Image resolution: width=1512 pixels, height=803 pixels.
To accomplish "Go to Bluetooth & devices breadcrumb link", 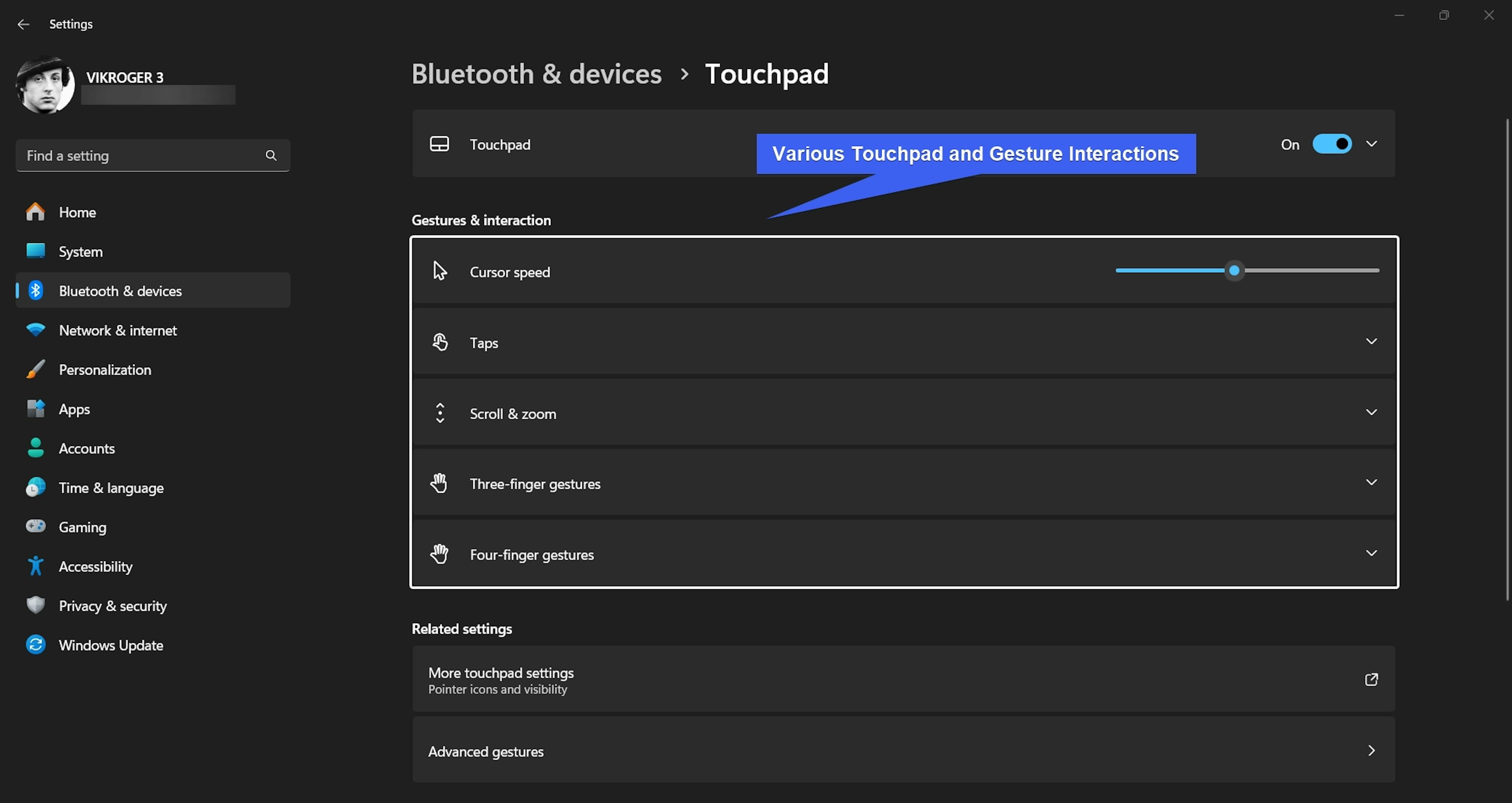I will [536, 74].
